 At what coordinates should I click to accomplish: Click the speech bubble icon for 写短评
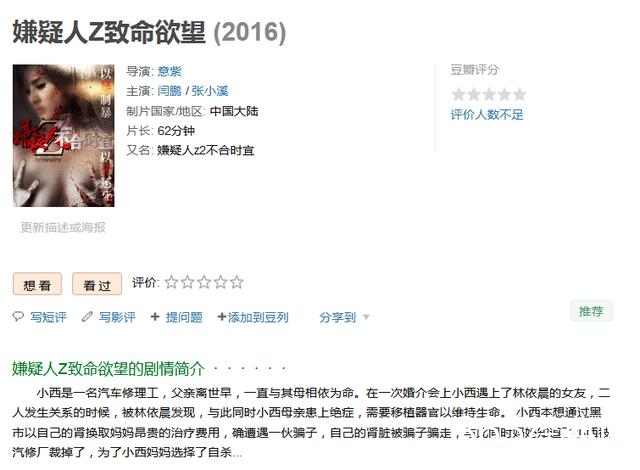pos(18,316)
